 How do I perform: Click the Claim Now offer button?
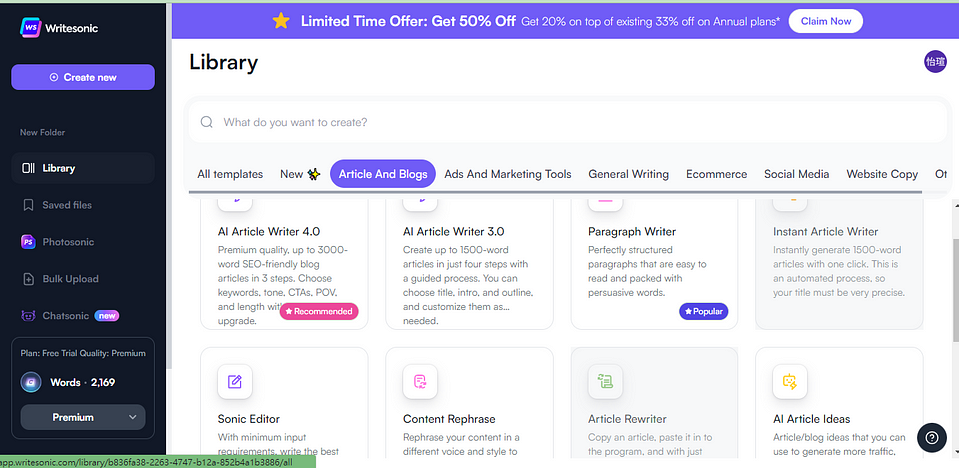point(825,21)
